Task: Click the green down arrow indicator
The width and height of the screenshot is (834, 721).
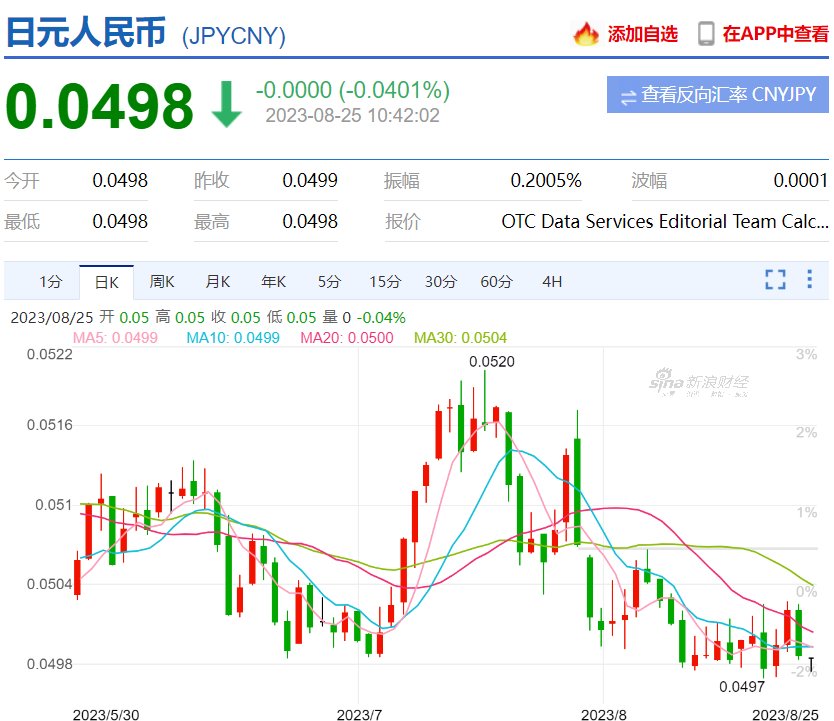Action: click(x=227, y=104)
